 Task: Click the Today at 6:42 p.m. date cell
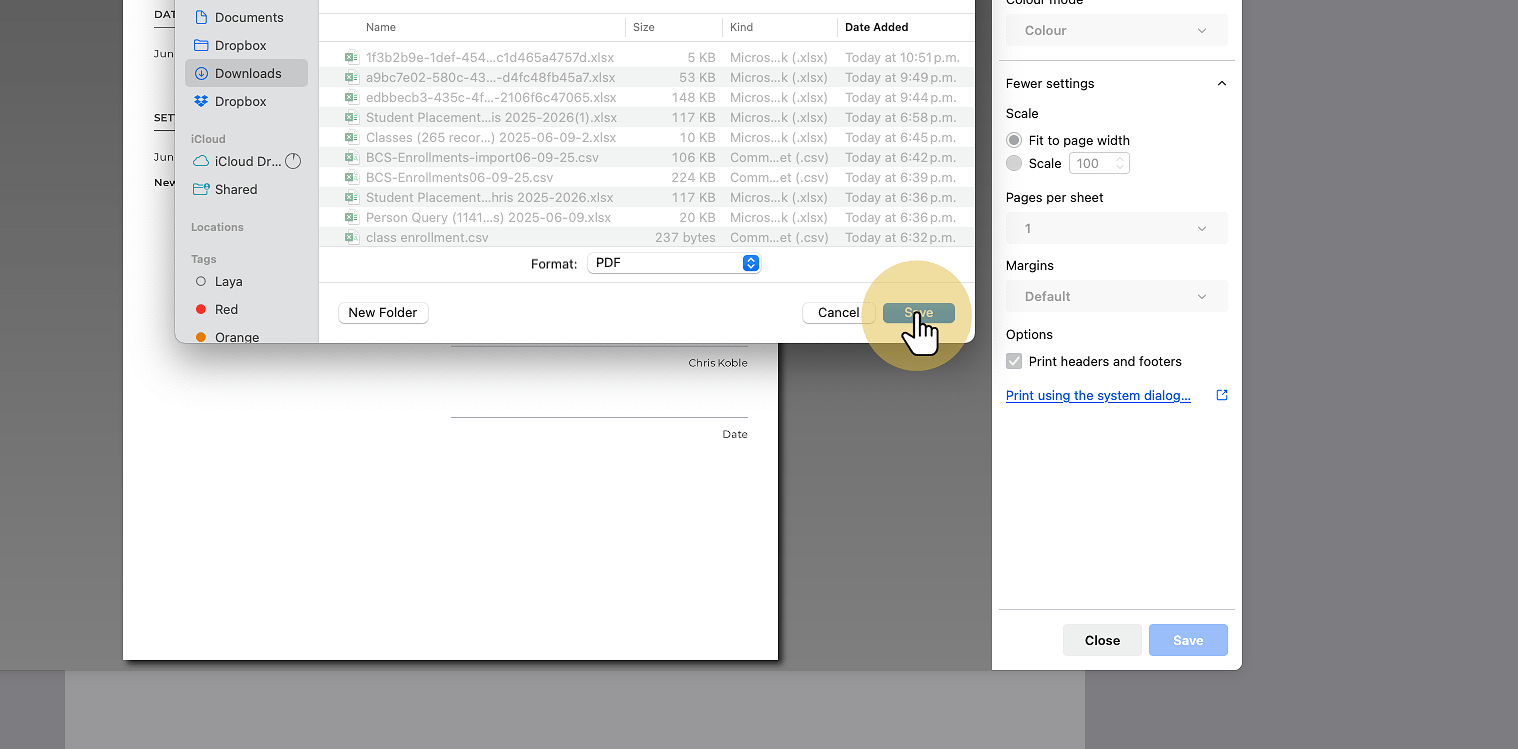(901, 157)
